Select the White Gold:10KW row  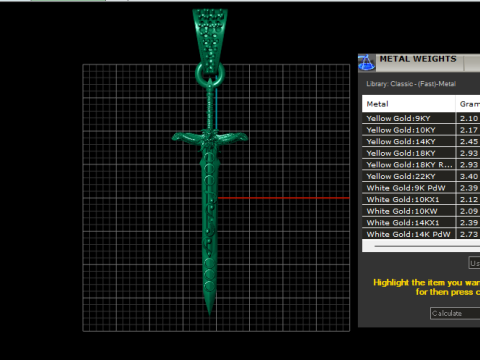tap(421, 211)
